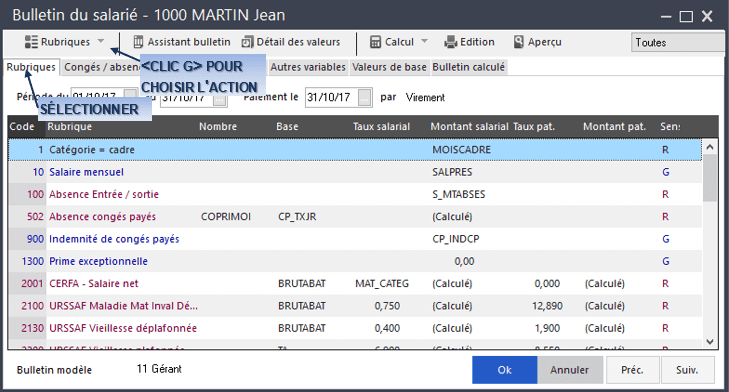The height and width of the screenshot is (392, 729).
Task: Click the OK button
Action: pyautogui.click(x=504, y=370)
